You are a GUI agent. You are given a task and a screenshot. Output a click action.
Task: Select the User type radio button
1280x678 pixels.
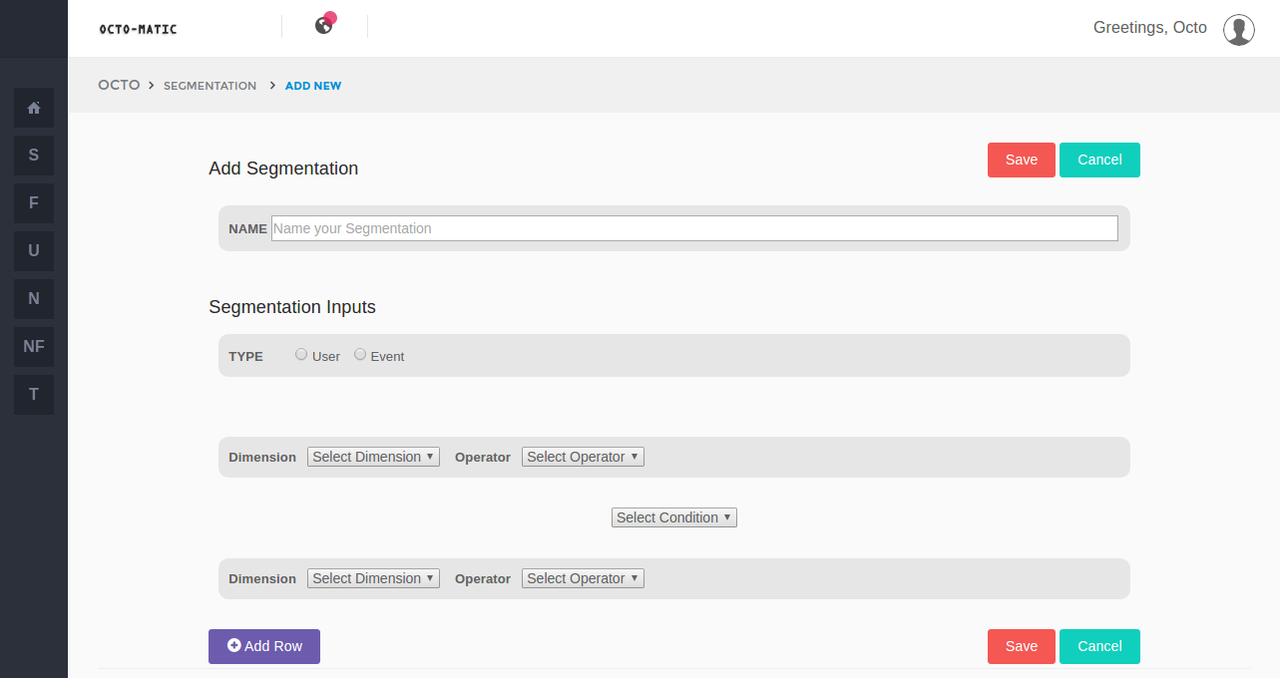301,354
